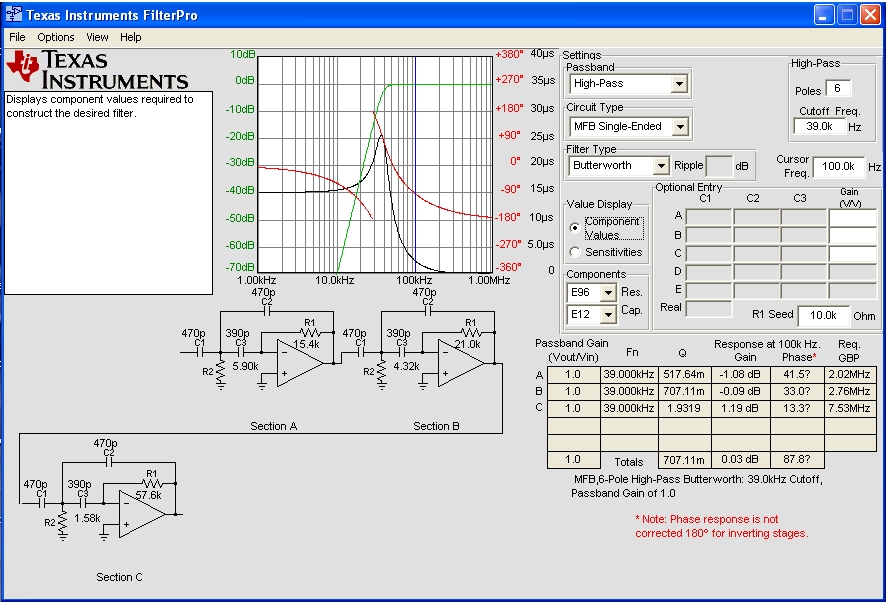Click the gain value -1.08 dB
The height and width of the screenshot is (602, 888).
click(x=740, y=375)
